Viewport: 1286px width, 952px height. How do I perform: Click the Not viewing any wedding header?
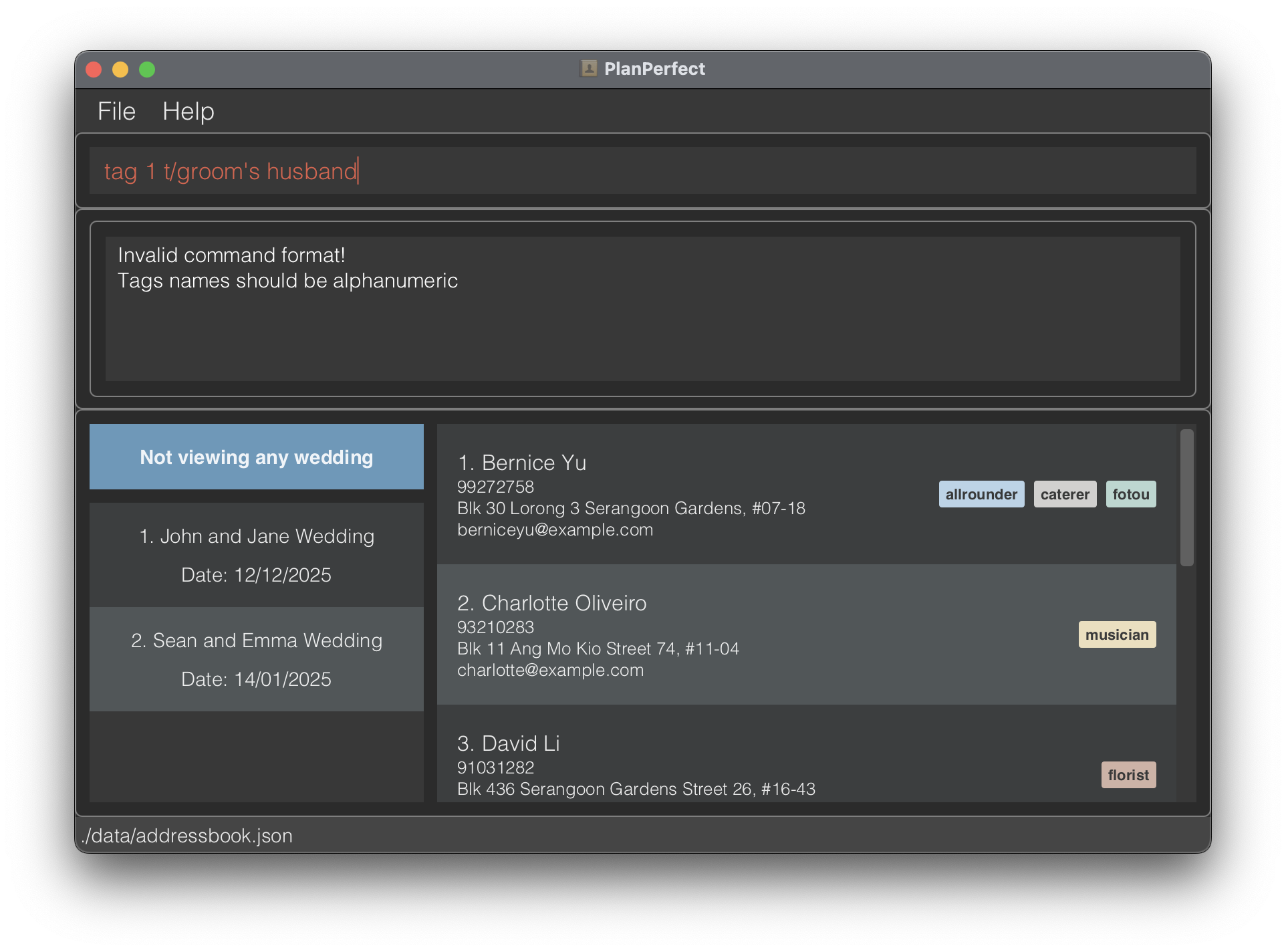pos(257,457)
